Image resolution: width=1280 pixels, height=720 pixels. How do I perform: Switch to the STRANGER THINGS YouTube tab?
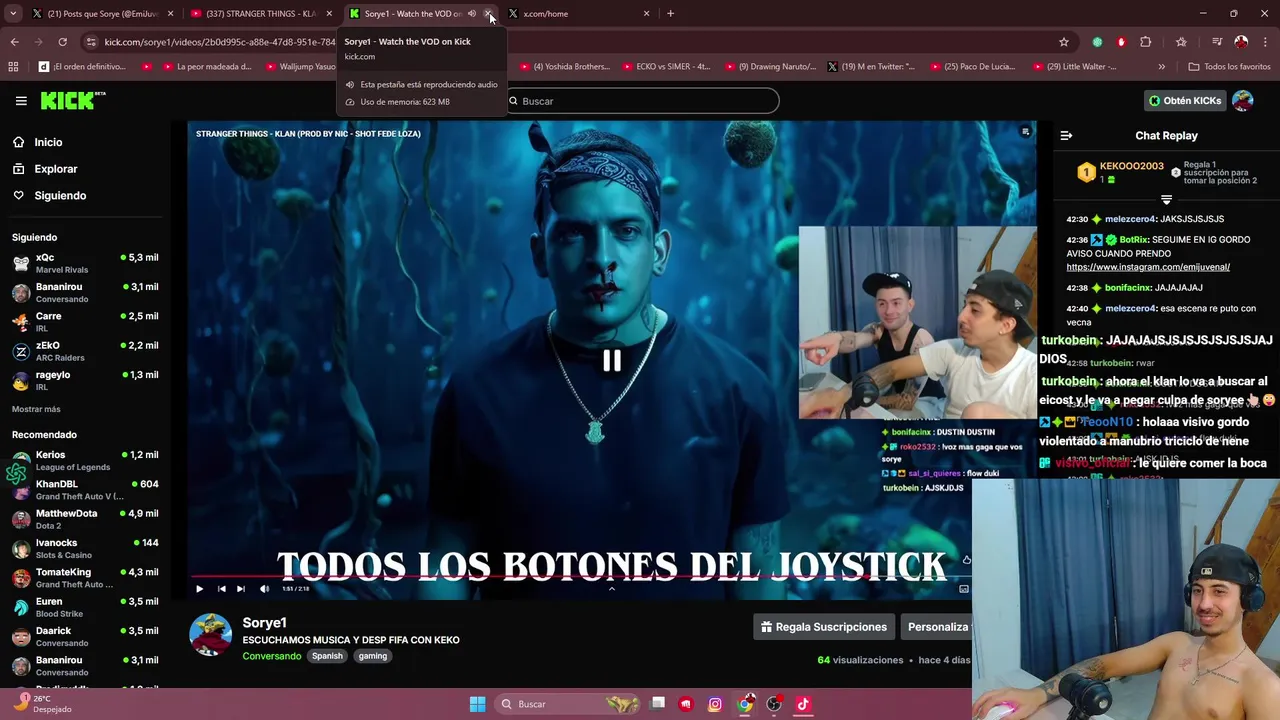click(x=260, y=14)
